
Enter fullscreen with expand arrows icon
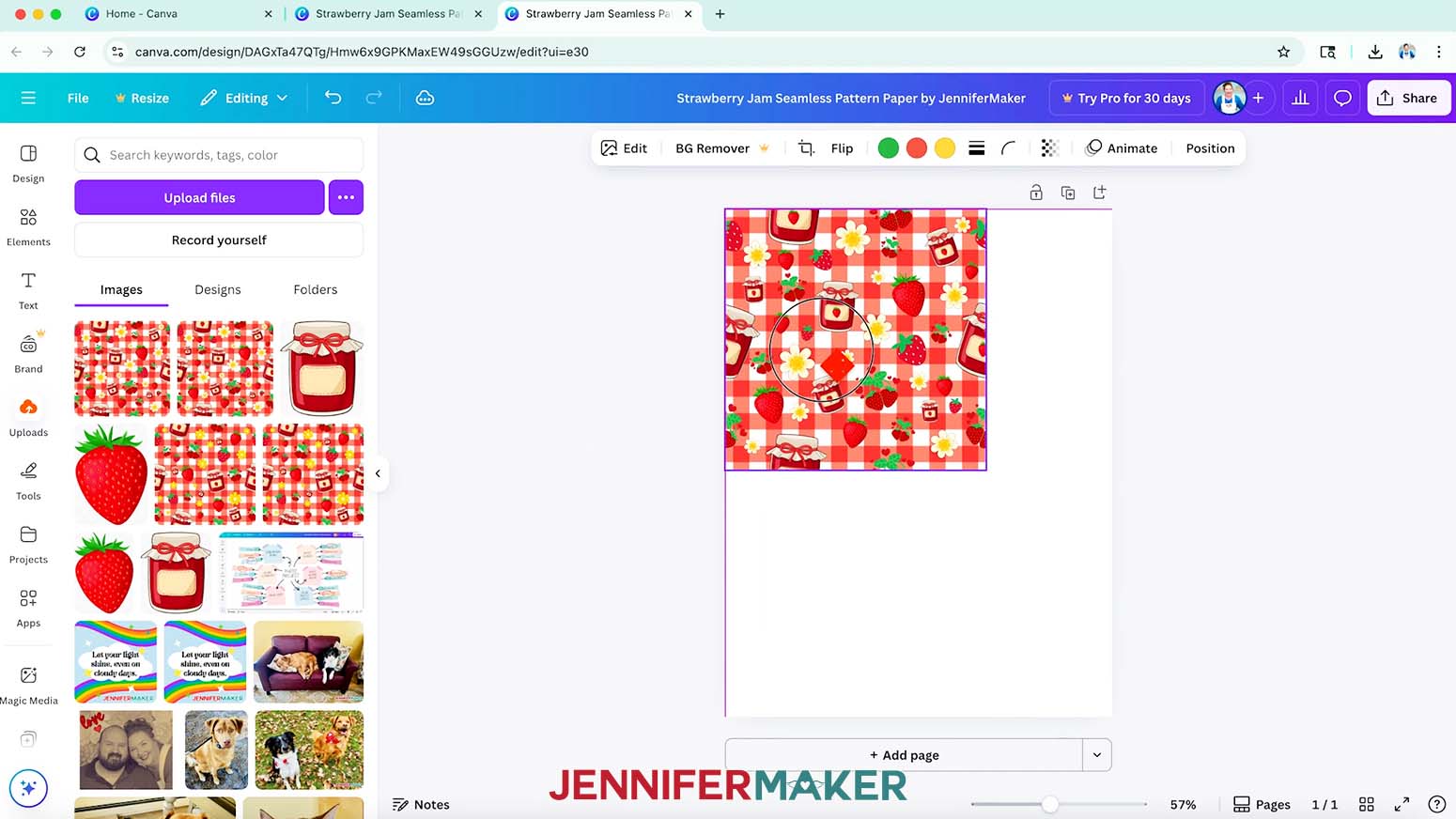[x=1402, y=804]
